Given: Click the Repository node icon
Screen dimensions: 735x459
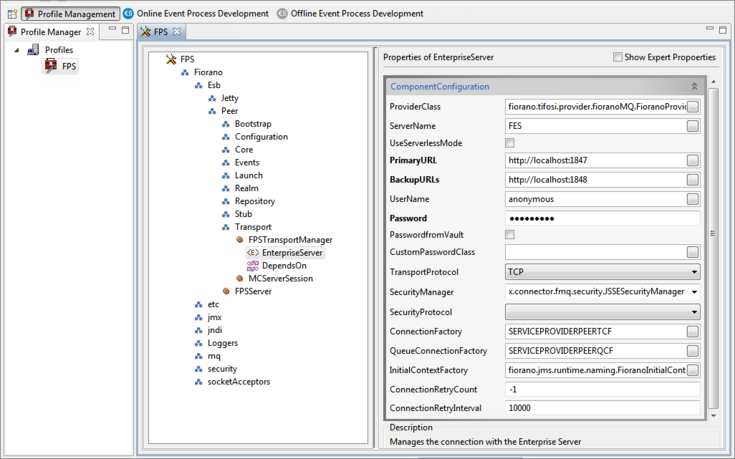Looking at the screenshot, I should click(x=226, y=202).
